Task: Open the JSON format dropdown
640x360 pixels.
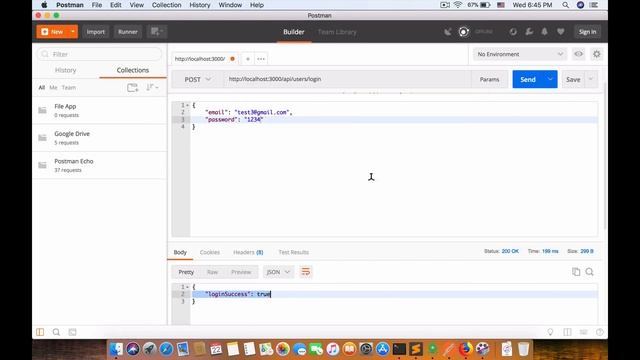Action: (278, 272)
